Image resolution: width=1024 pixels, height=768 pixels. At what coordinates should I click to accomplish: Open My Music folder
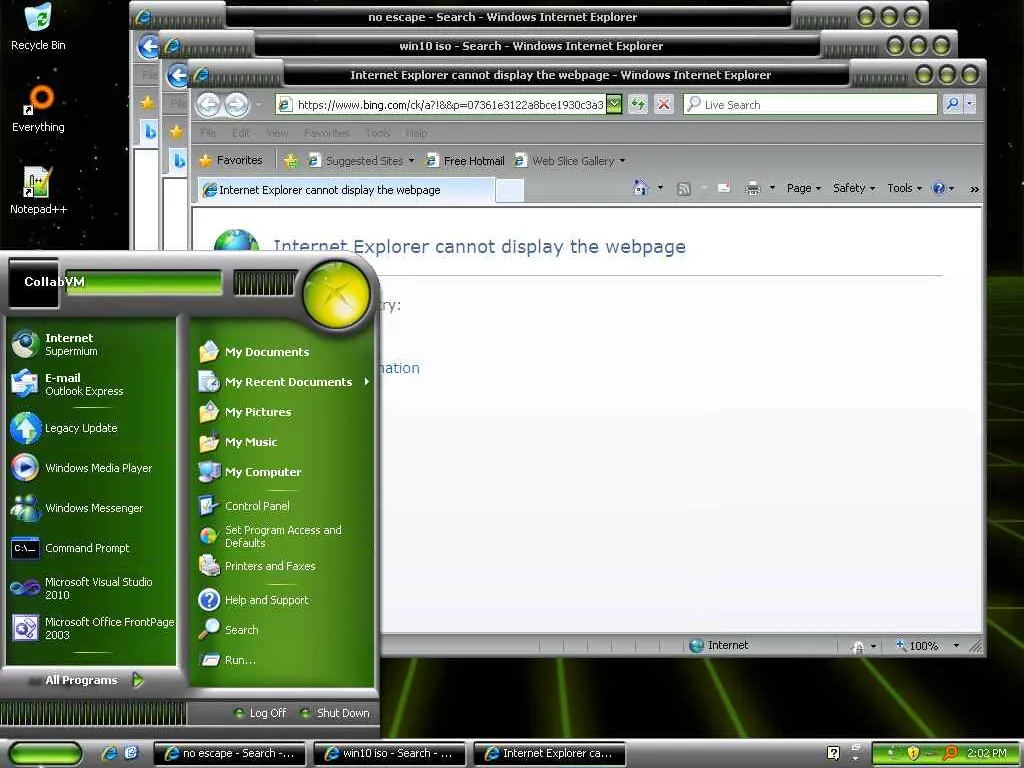pos(283,441)
